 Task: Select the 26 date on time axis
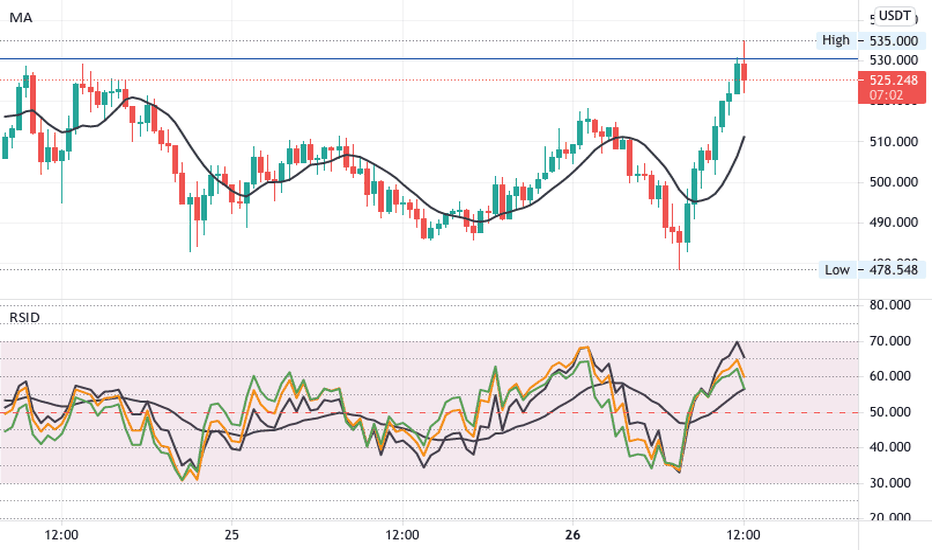point(572,535)
